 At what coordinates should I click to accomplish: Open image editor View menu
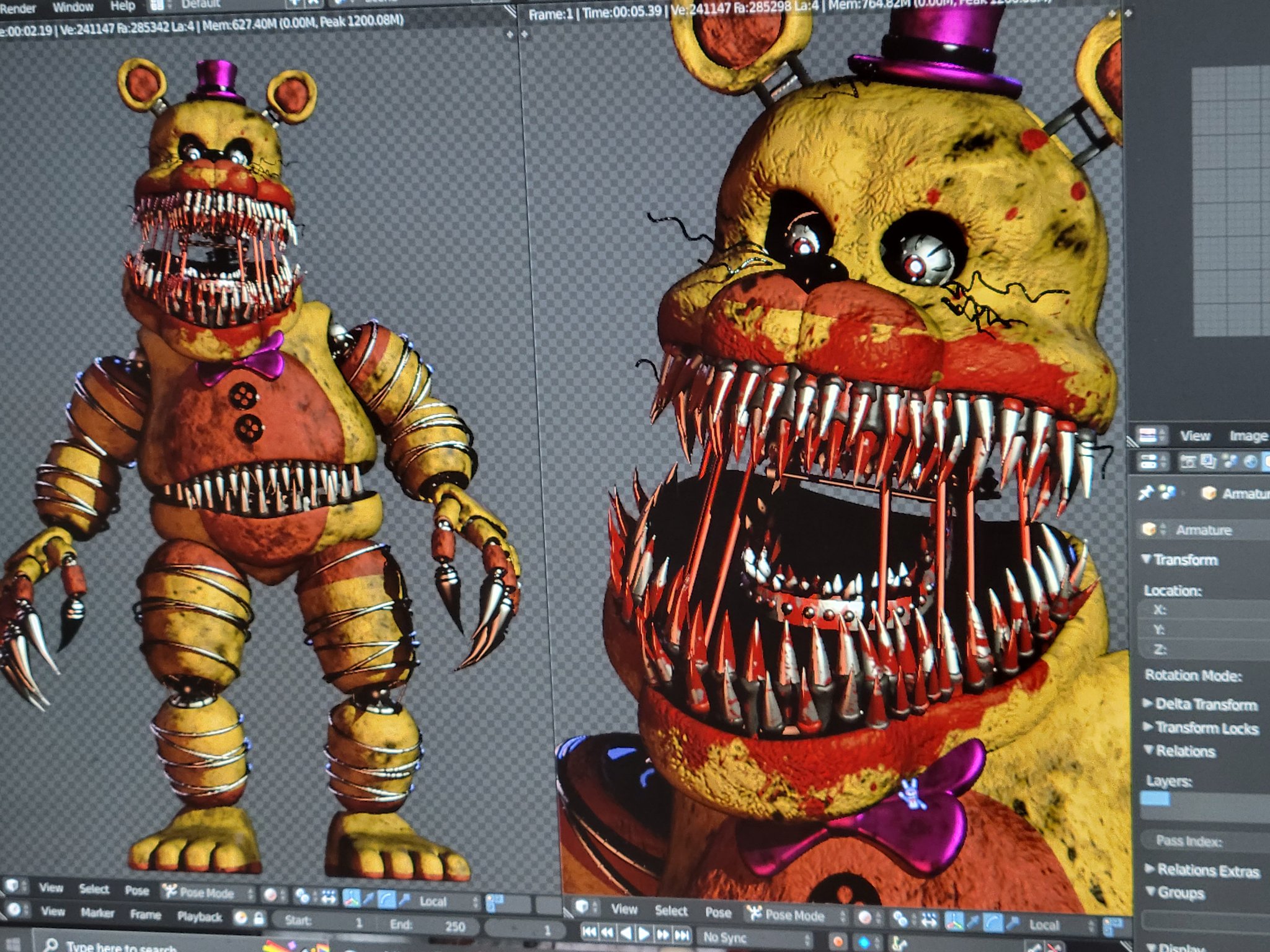point(1196,436)
